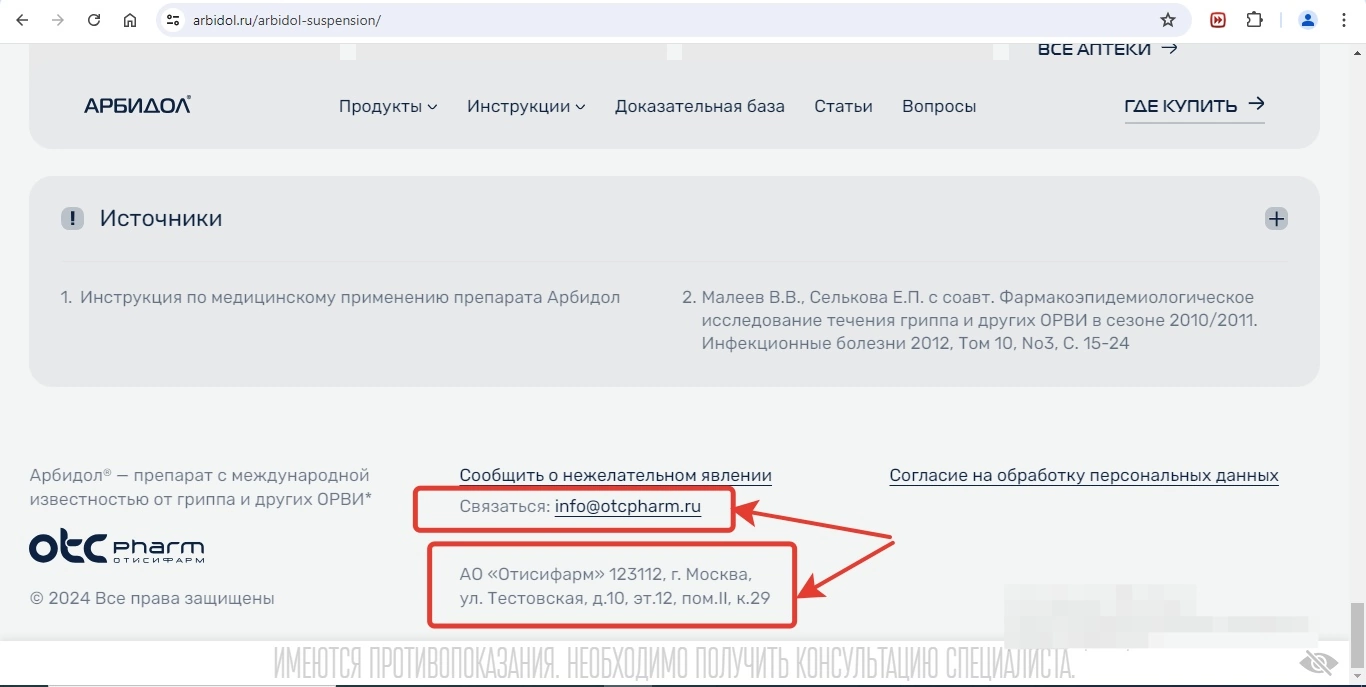The height and width of the screenshot is (687, 1366).
Task: Open the Extensions puzzle icon
Action: click(1254, 20)
